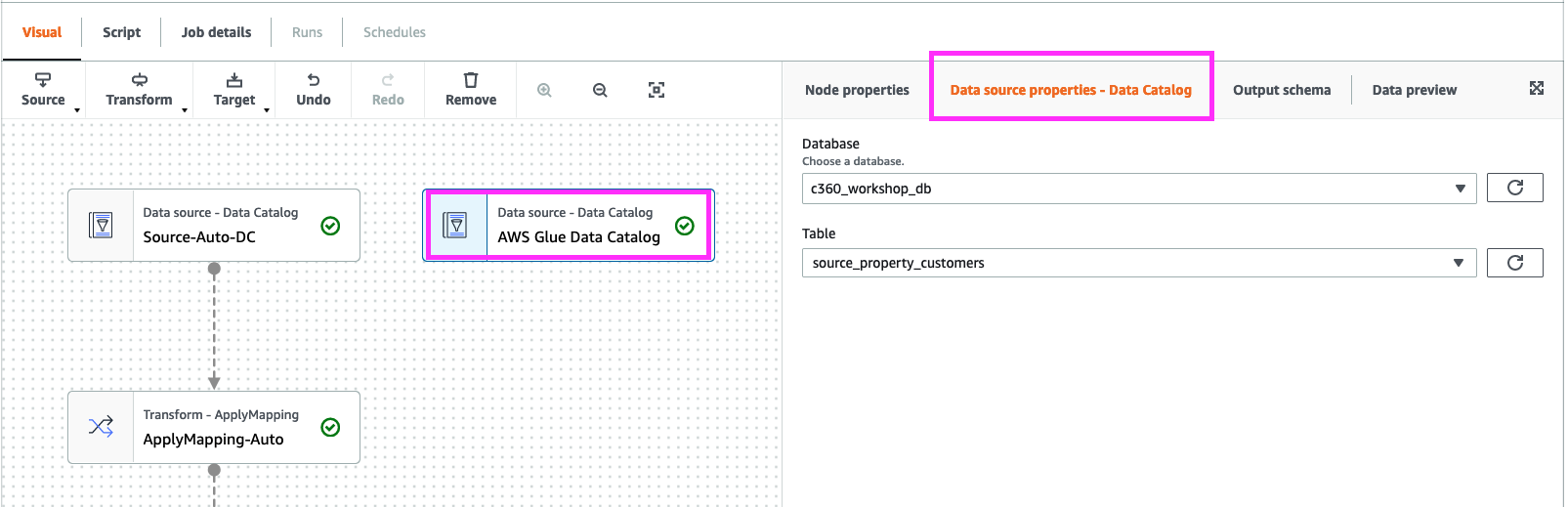Switch to the Output schema tab
Image resolution: width=1568 pixels, height=507 pixels.
pyautogui.click(x=1281, y=90)
